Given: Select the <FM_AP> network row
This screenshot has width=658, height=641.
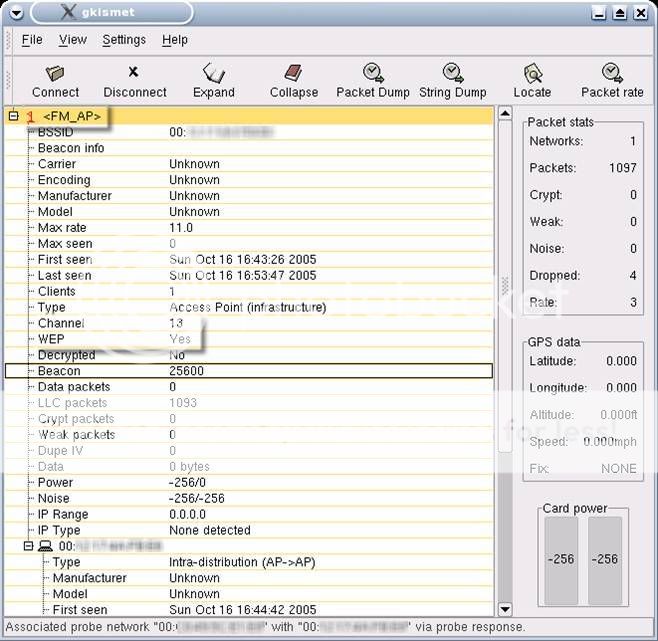Looking at the screenshot, I should point(249,116).
